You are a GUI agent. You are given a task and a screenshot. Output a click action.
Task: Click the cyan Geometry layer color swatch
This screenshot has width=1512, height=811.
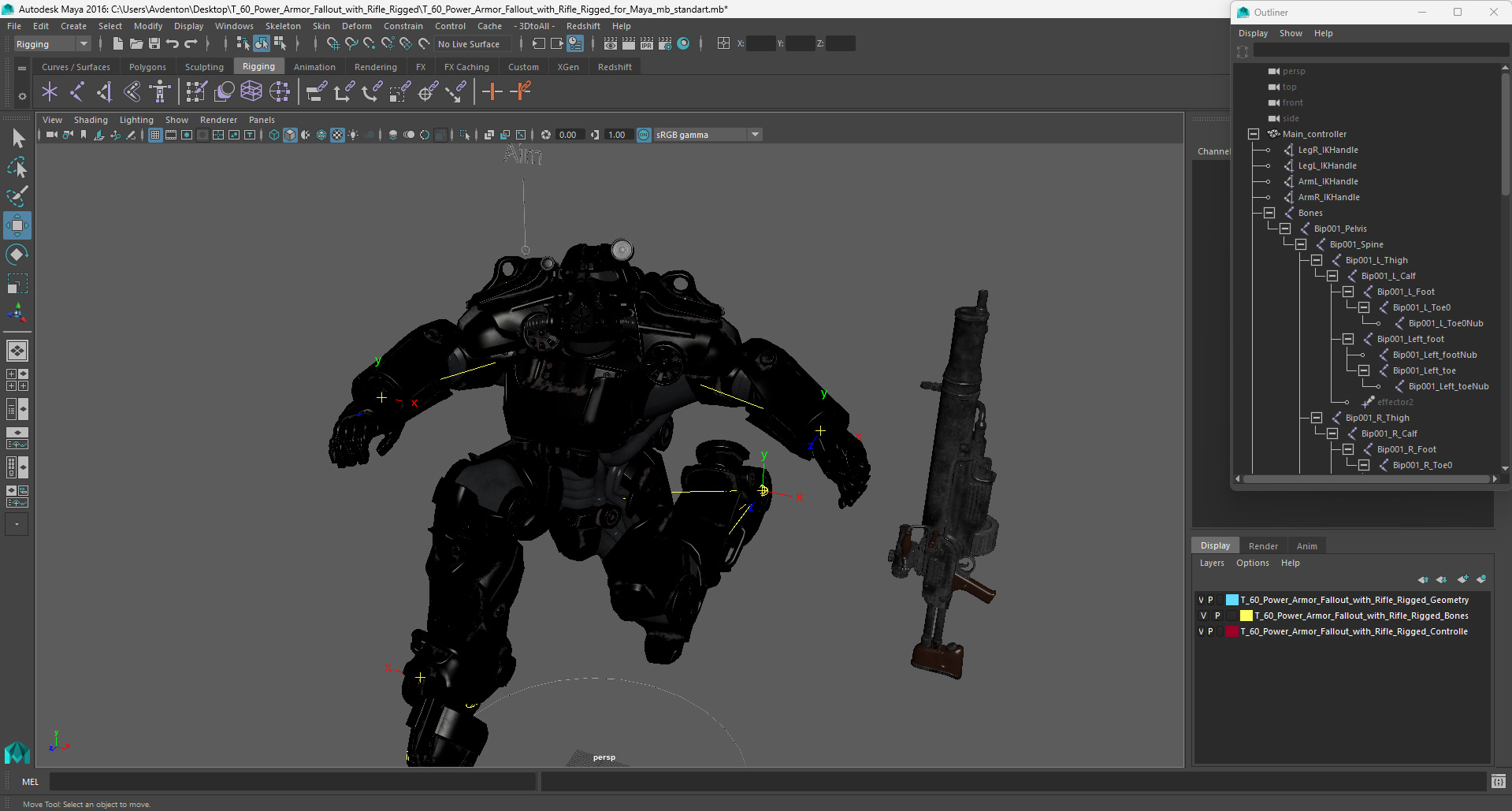point(1232,600)
